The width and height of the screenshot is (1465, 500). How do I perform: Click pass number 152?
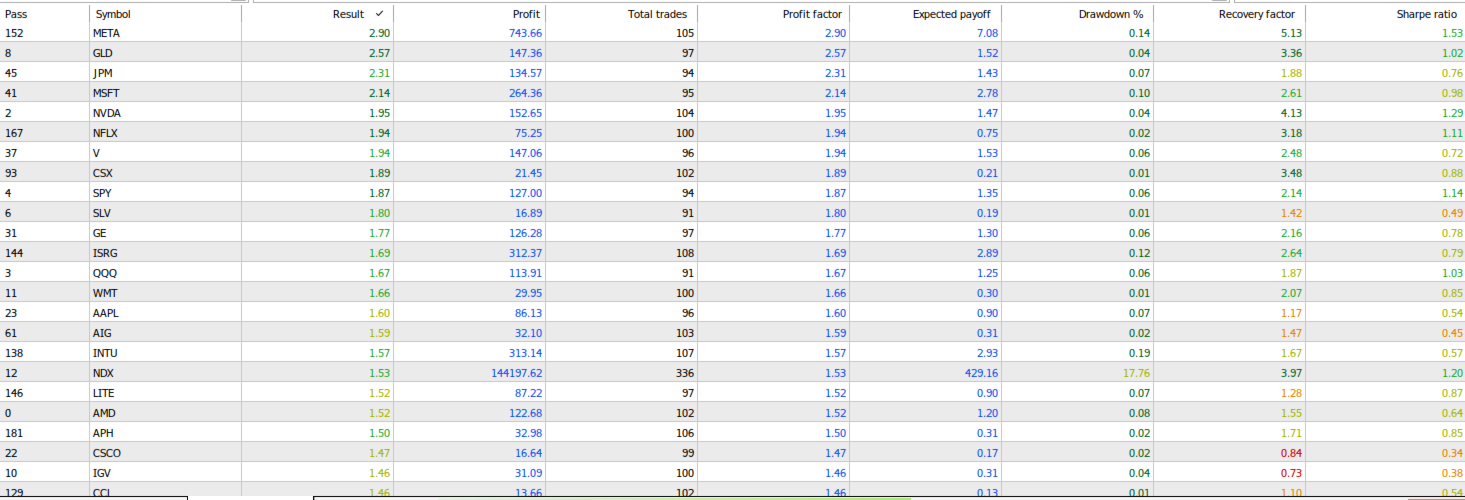click(x=14, y=33)
